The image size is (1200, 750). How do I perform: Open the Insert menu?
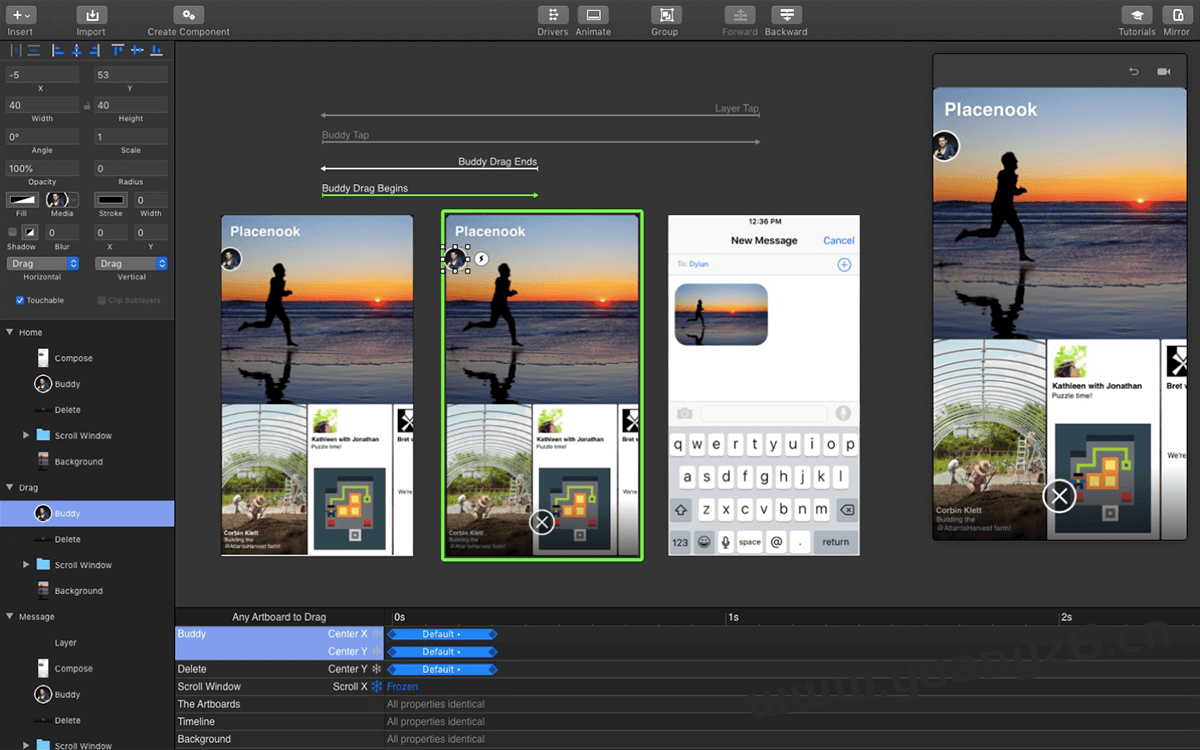[20, 15]
